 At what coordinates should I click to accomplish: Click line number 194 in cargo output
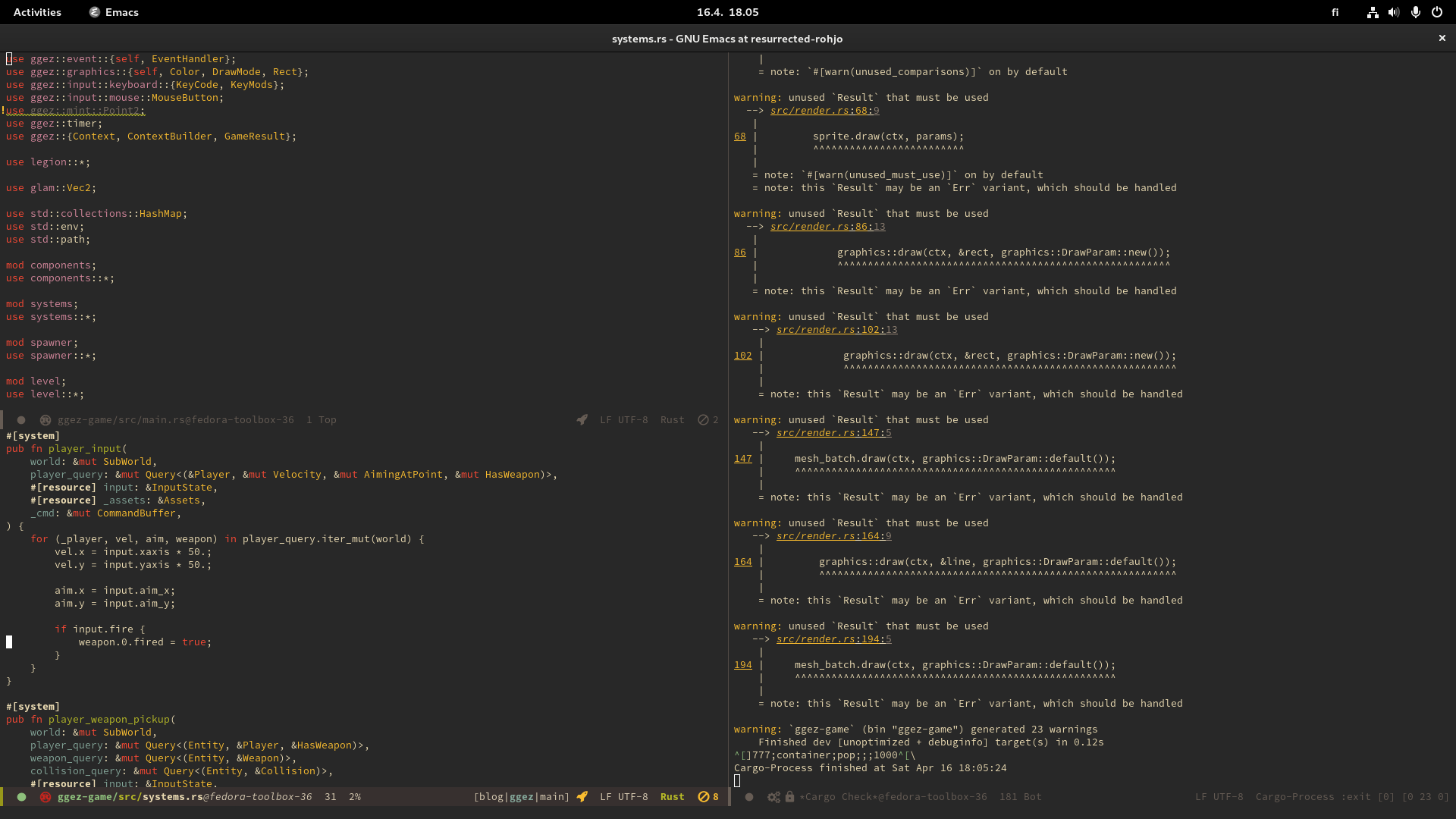(743, 665)
